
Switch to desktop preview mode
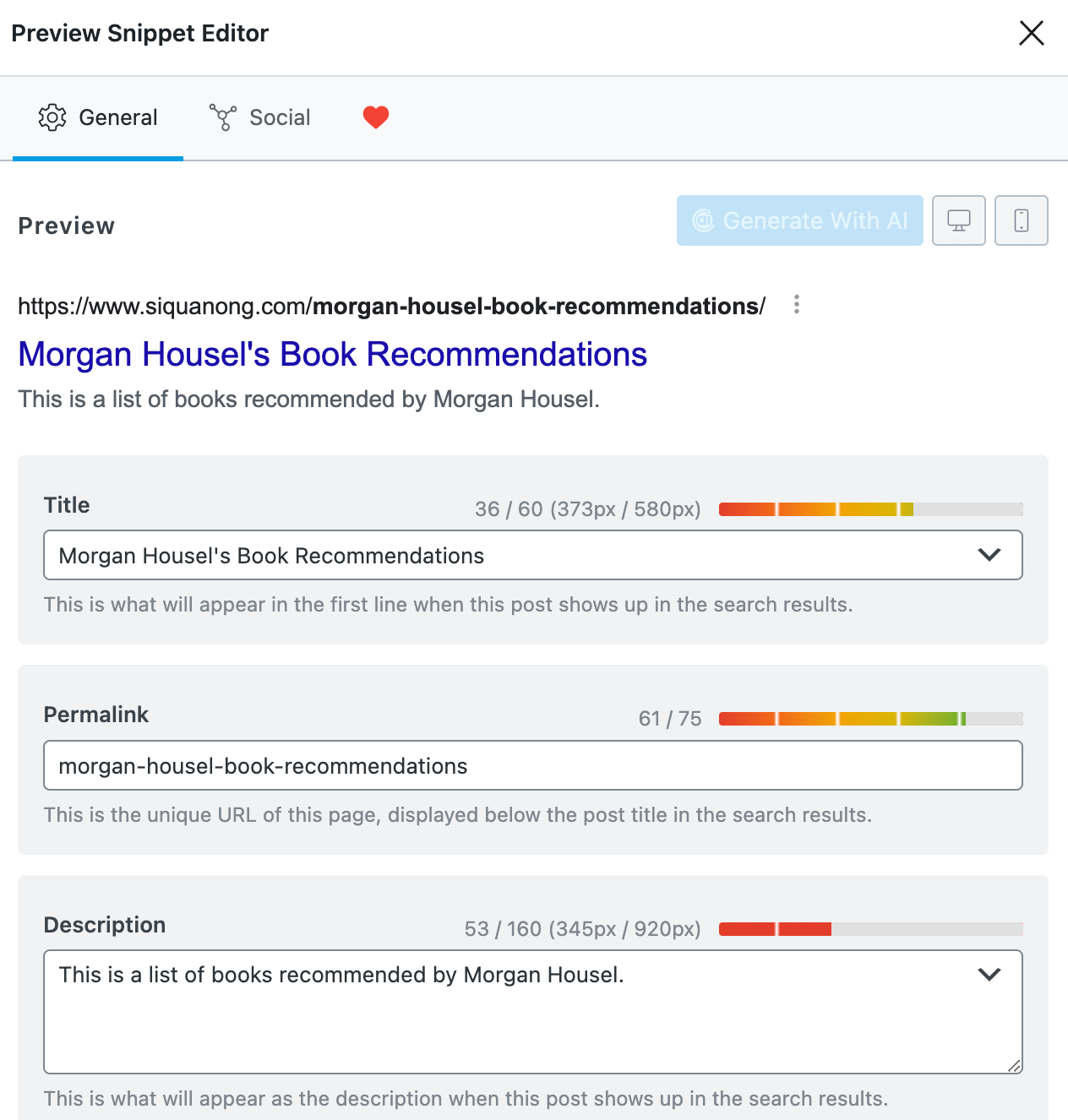tap(958, 220)
